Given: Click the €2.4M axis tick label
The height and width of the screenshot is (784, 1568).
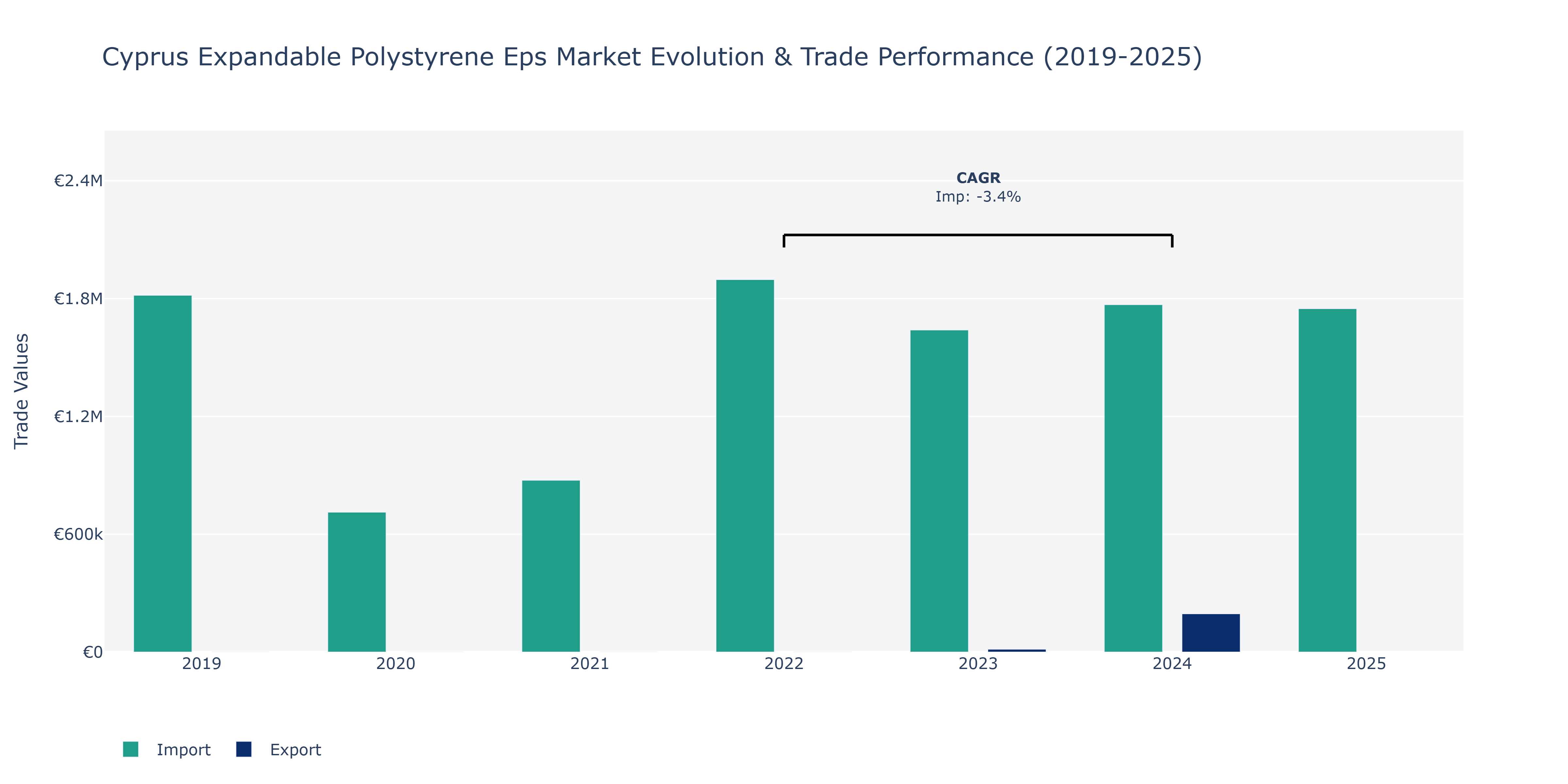Looking at the screenshot, I should 78,181.
